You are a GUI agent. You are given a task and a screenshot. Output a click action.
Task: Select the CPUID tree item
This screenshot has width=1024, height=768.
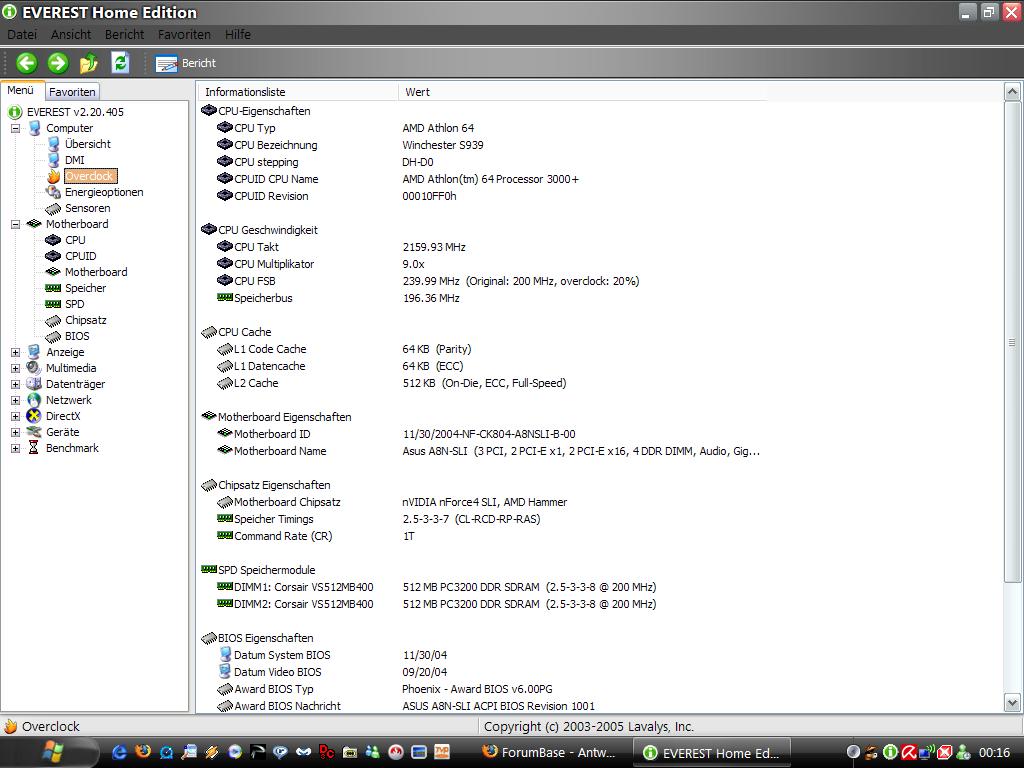(80, 256)
